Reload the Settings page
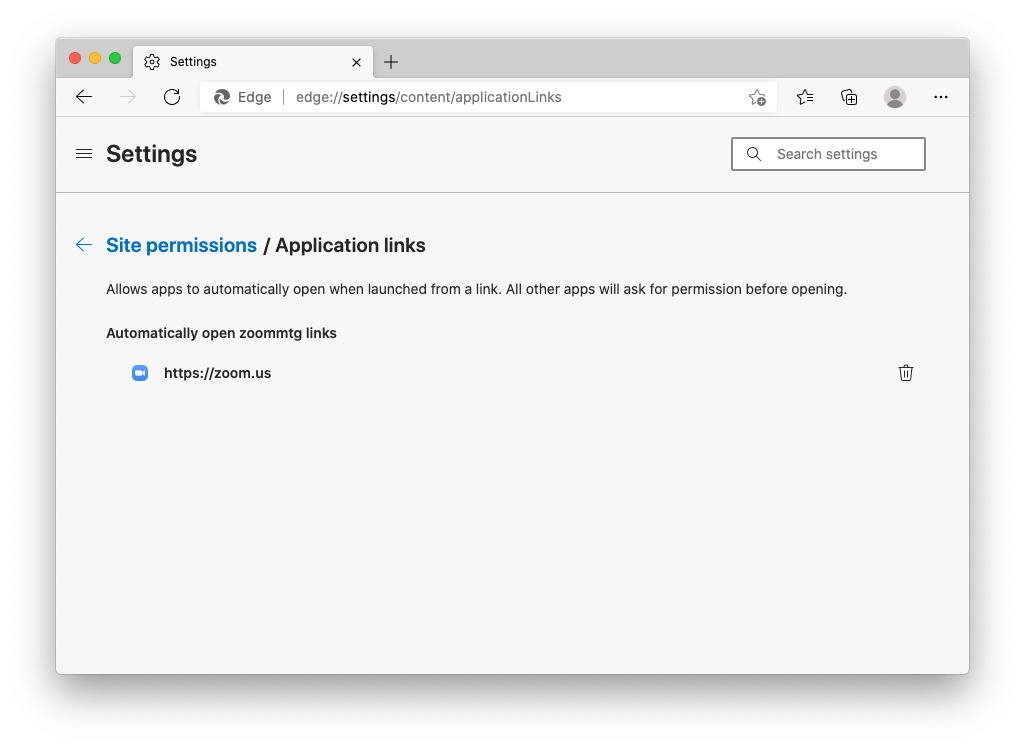The image size is (1025, 748). [x=172, y=97]
